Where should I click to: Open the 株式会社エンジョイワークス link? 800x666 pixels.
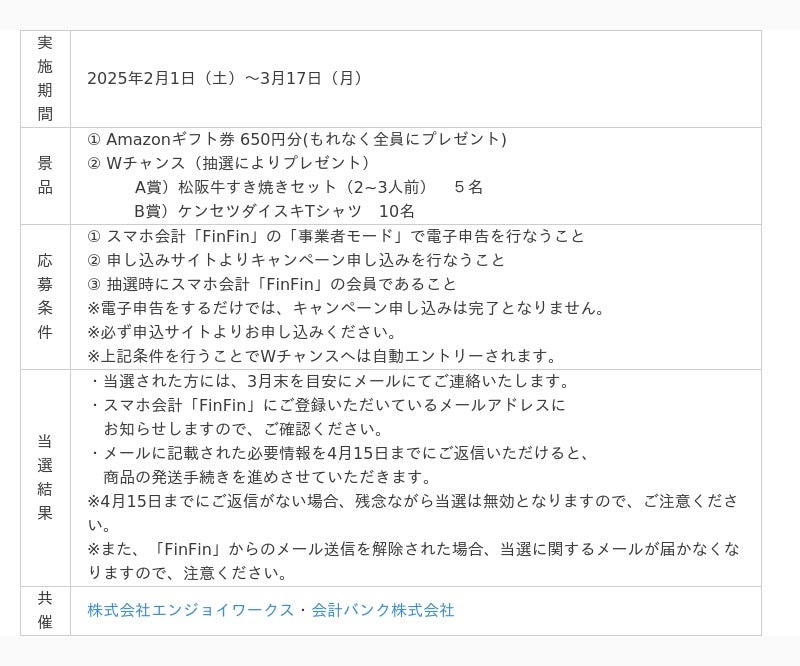click(x=190, y=610)
